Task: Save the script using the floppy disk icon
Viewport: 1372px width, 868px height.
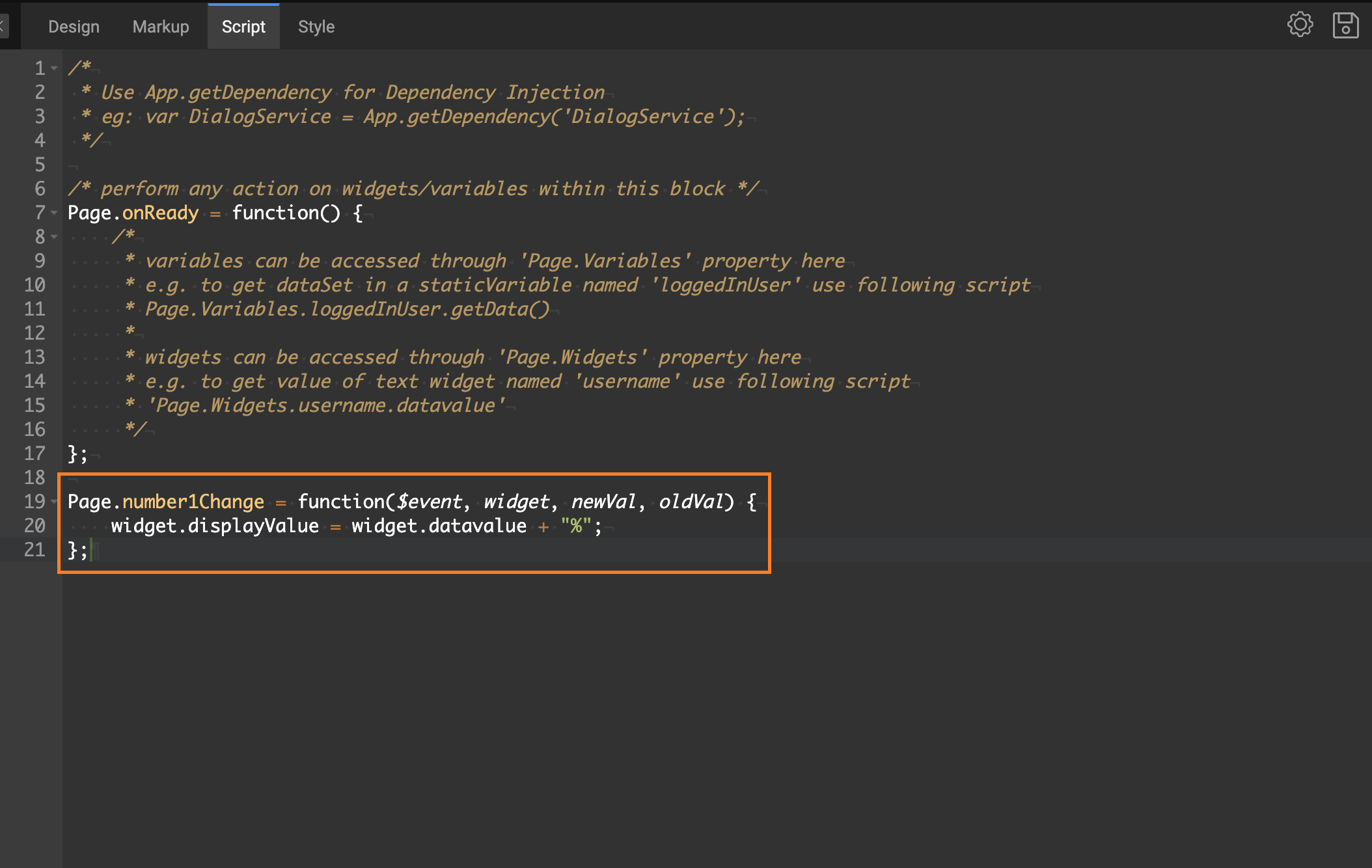Action: click(x=1345, y=25)
